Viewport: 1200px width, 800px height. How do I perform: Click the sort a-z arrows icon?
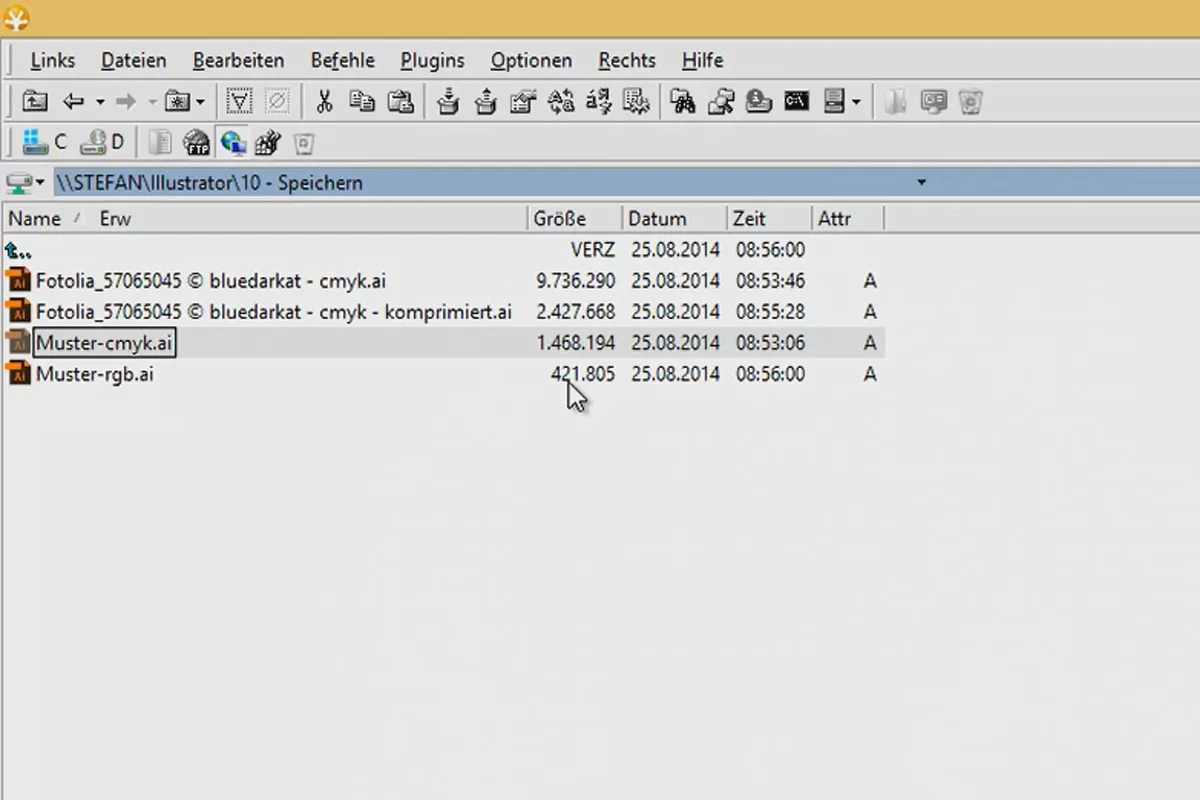pos(598,101)
